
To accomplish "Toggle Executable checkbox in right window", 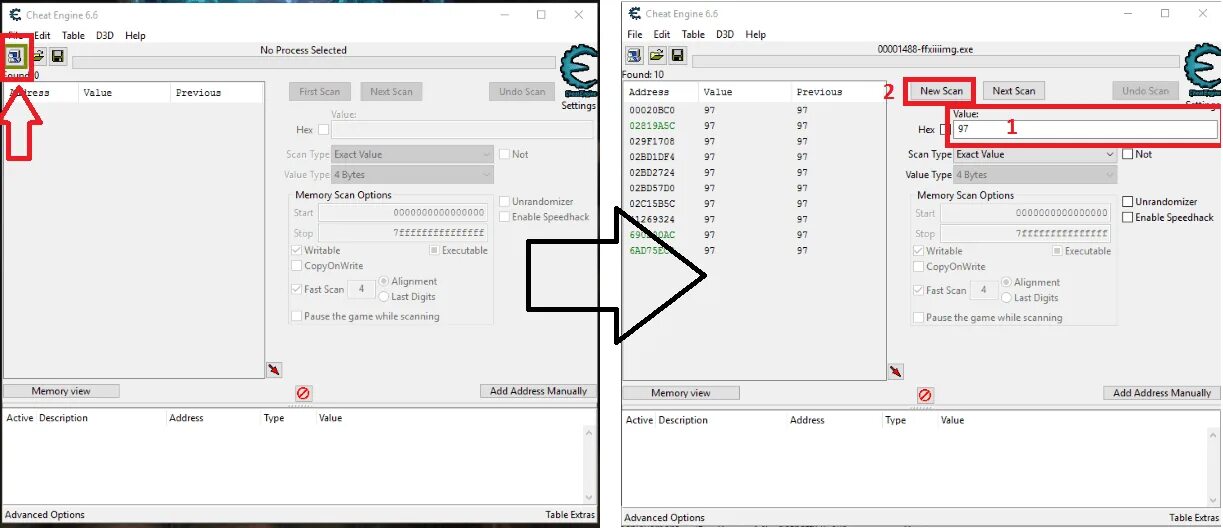I will (1058, 251).
